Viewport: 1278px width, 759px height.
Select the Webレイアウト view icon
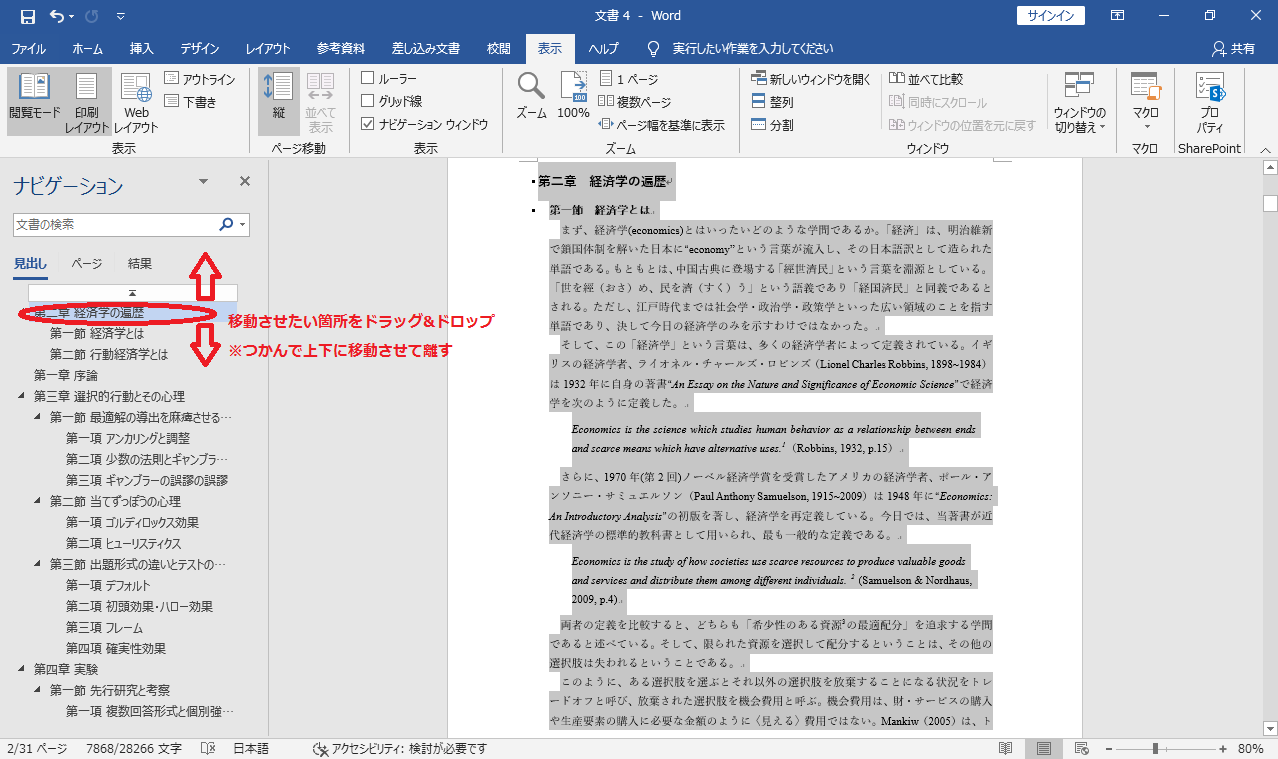coord(135,100)
